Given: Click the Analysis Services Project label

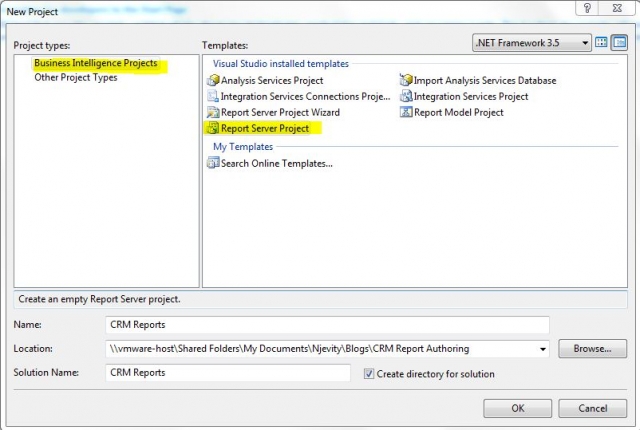Looking at the screenshot, I should click(x=272, y=81).
